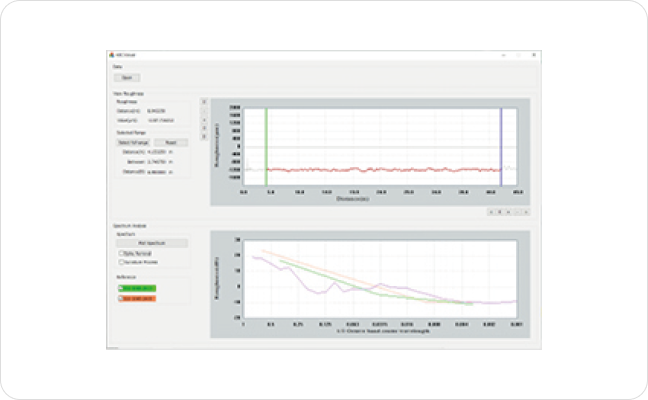The height and width of the screenshot is (400, 648).
Task: Click leftmost icon in toolbar below roughness chart
Action: click(x=490, y=212)
